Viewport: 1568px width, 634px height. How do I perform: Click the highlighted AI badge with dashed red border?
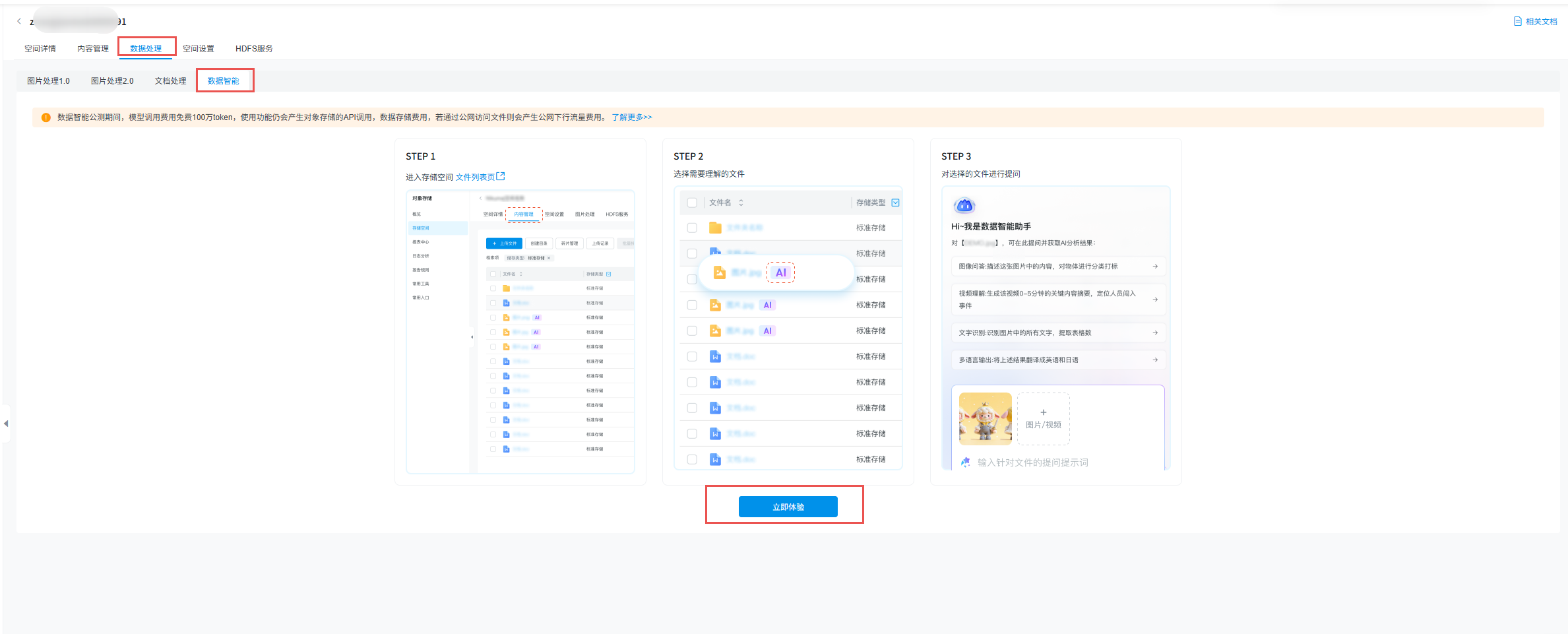tap(780, 272)
